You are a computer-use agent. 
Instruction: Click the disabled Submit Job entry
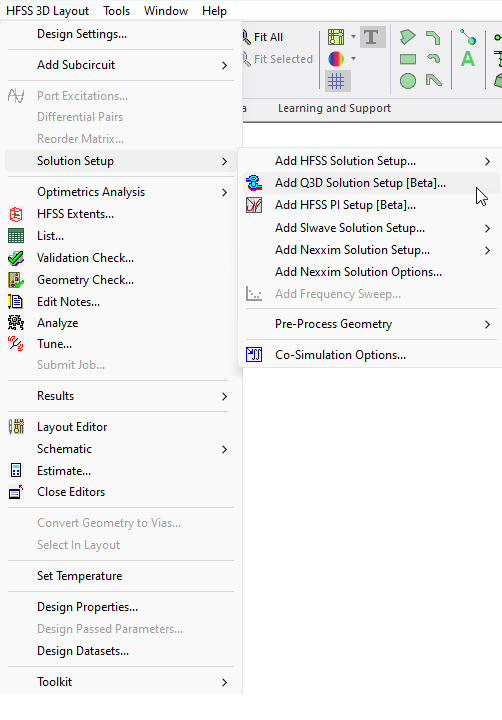click(x=121, y=365)
